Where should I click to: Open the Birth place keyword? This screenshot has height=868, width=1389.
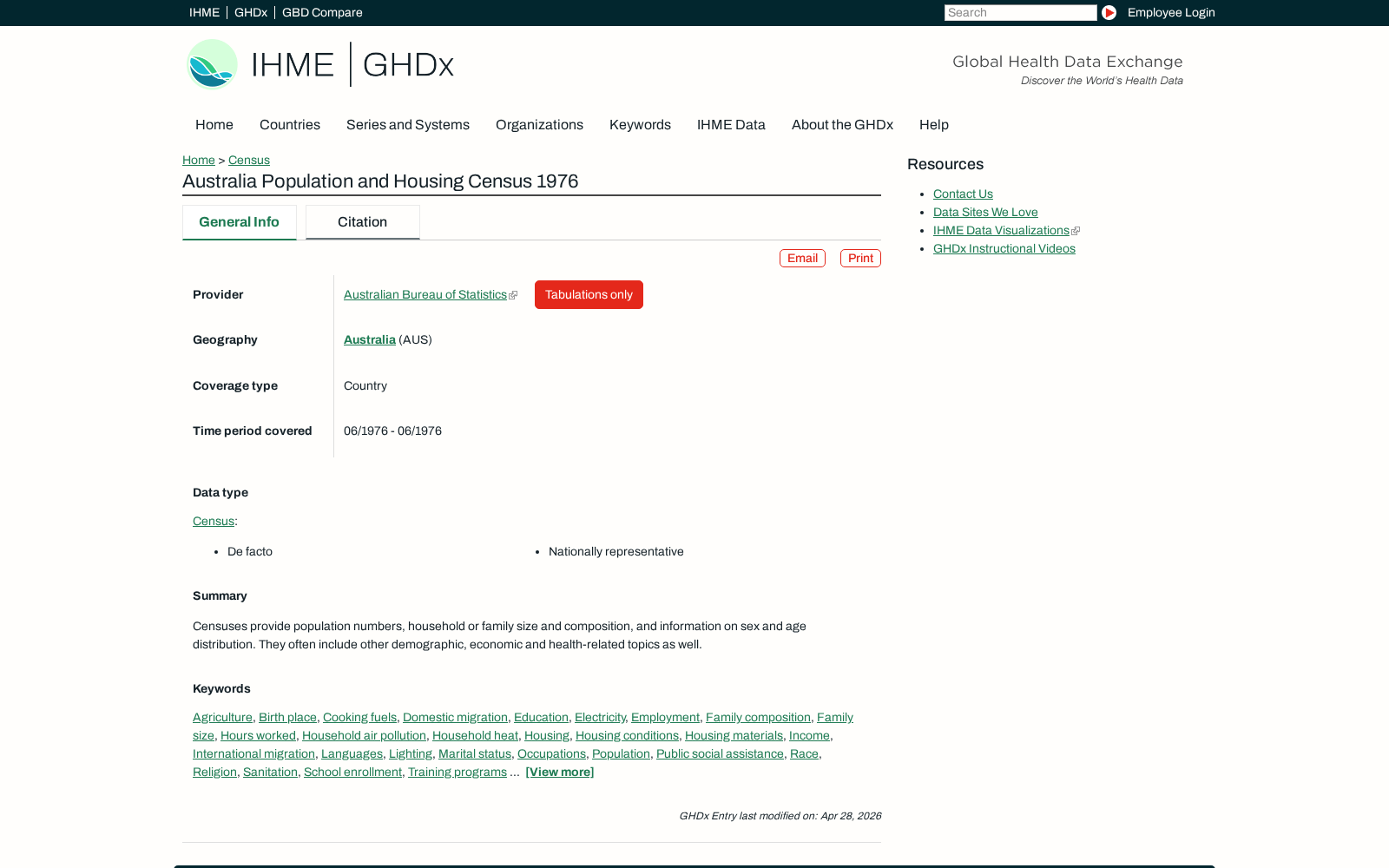pos(287,717)
